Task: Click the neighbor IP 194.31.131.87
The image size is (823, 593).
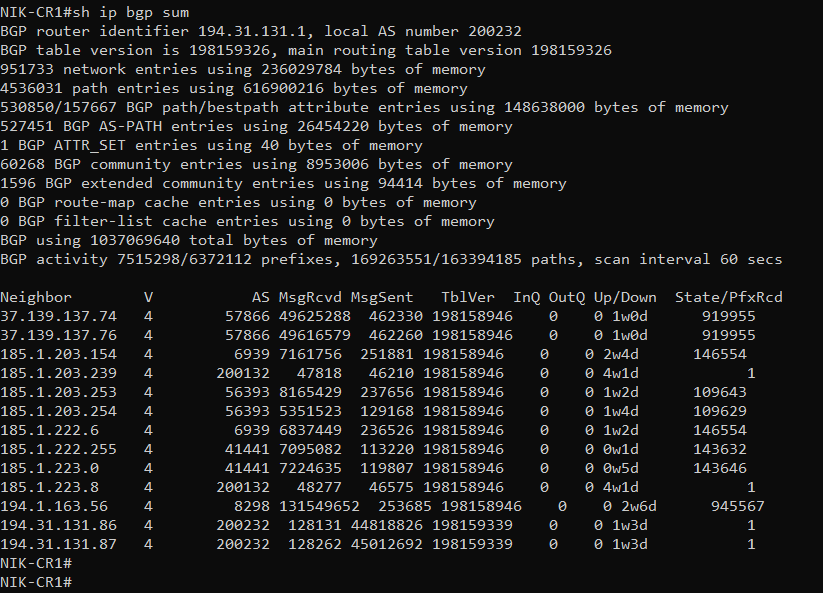Action: click(x=58, y=544)
